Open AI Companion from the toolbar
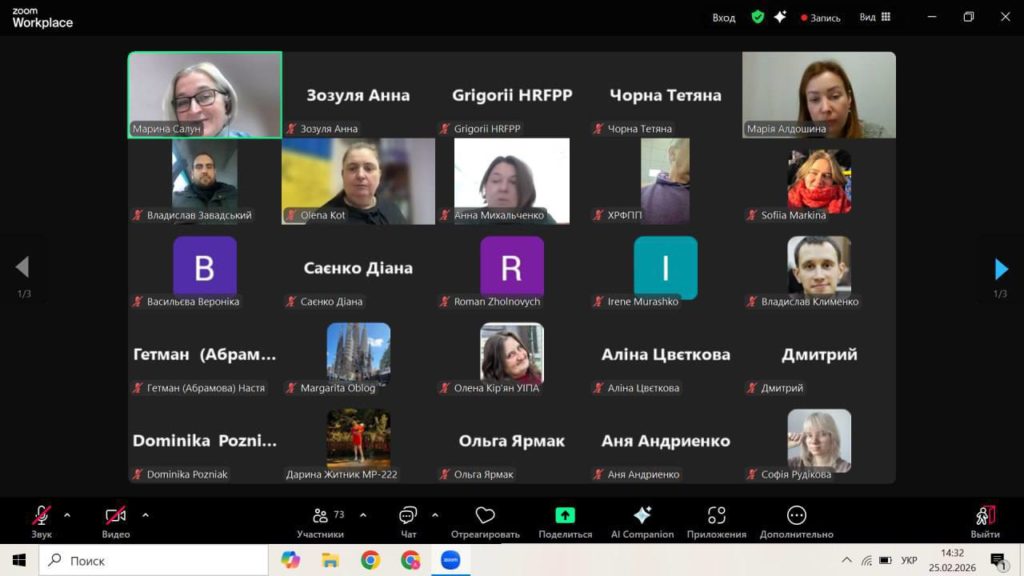1024x576 pixels. pos(642,521)
